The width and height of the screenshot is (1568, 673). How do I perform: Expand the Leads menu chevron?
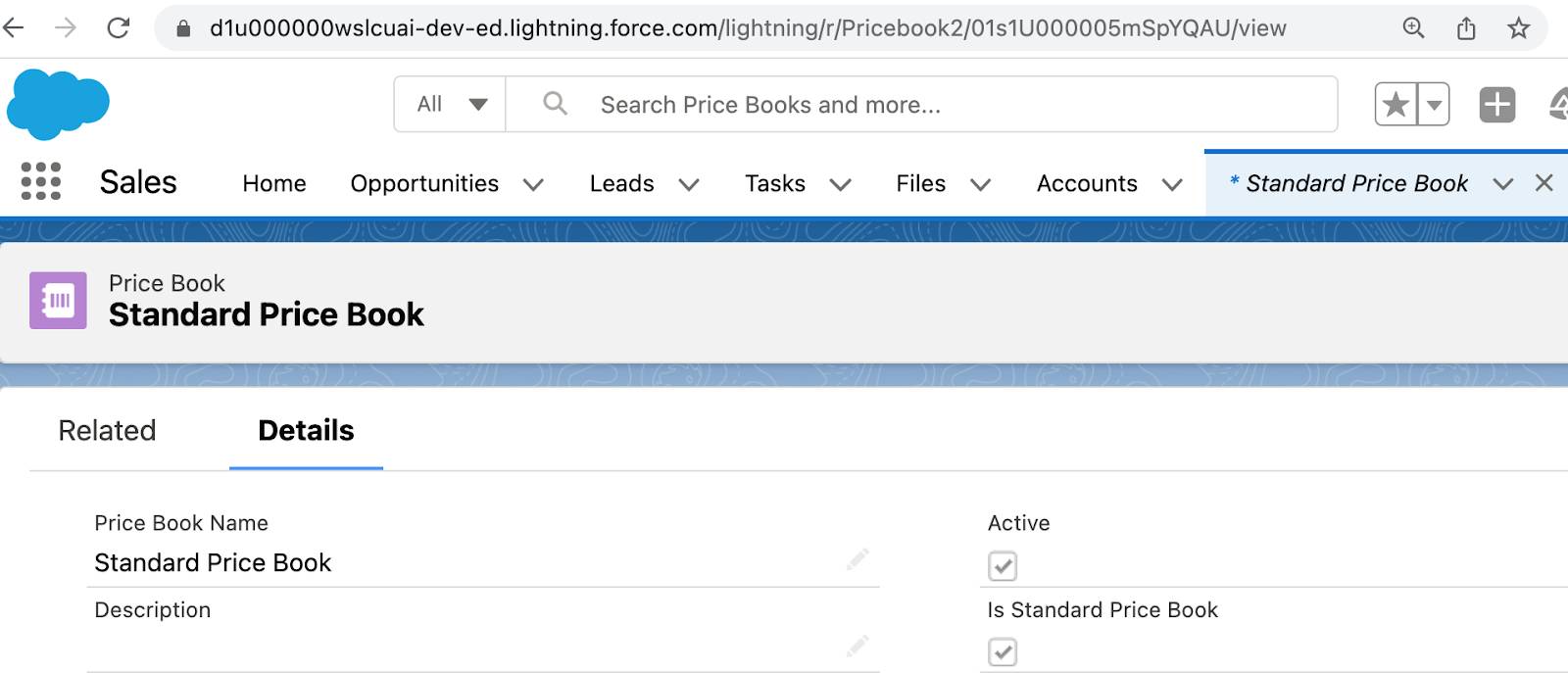[689, 184]
